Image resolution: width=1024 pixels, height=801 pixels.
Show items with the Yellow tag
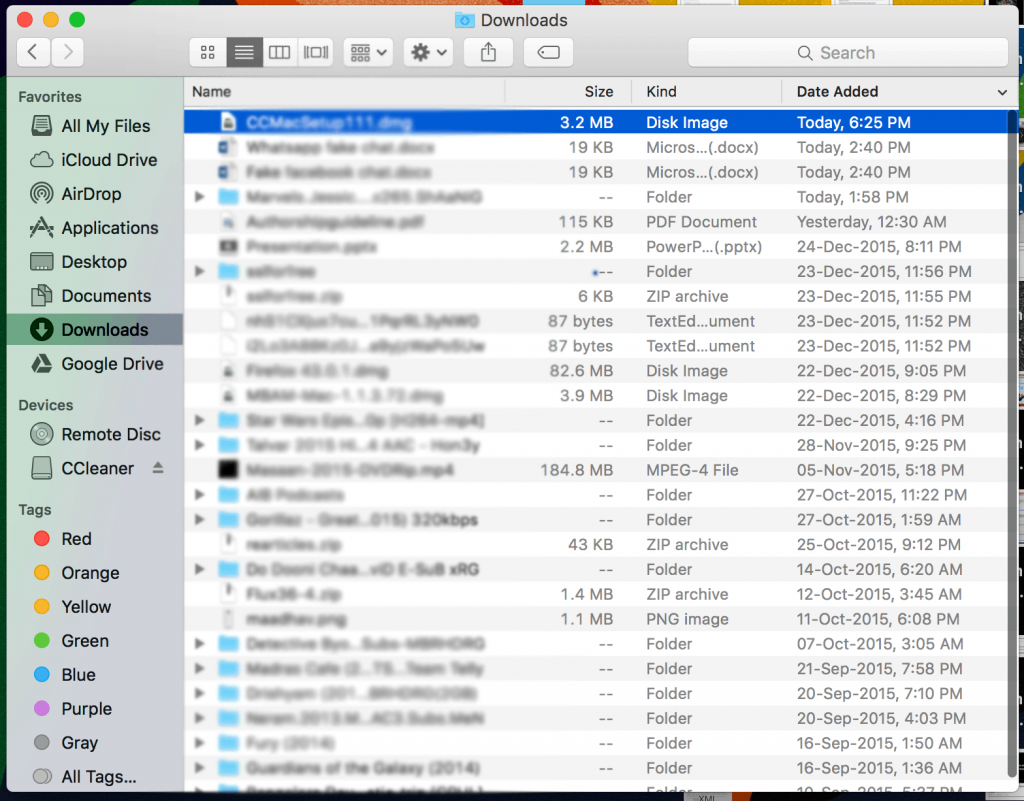[x=72, y=606]
